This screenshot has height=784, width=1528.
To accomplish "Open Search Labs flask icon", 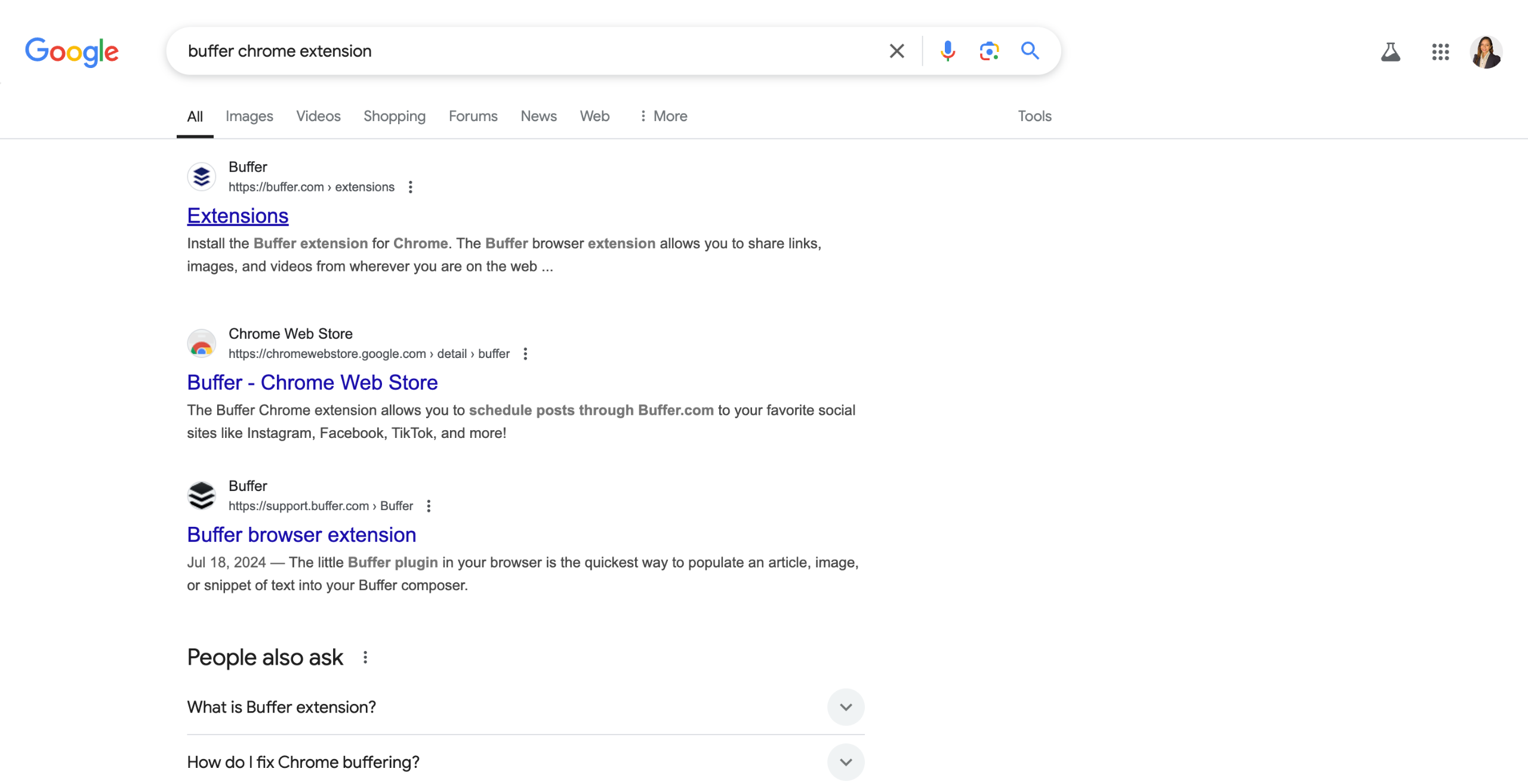I will 1390,53.
